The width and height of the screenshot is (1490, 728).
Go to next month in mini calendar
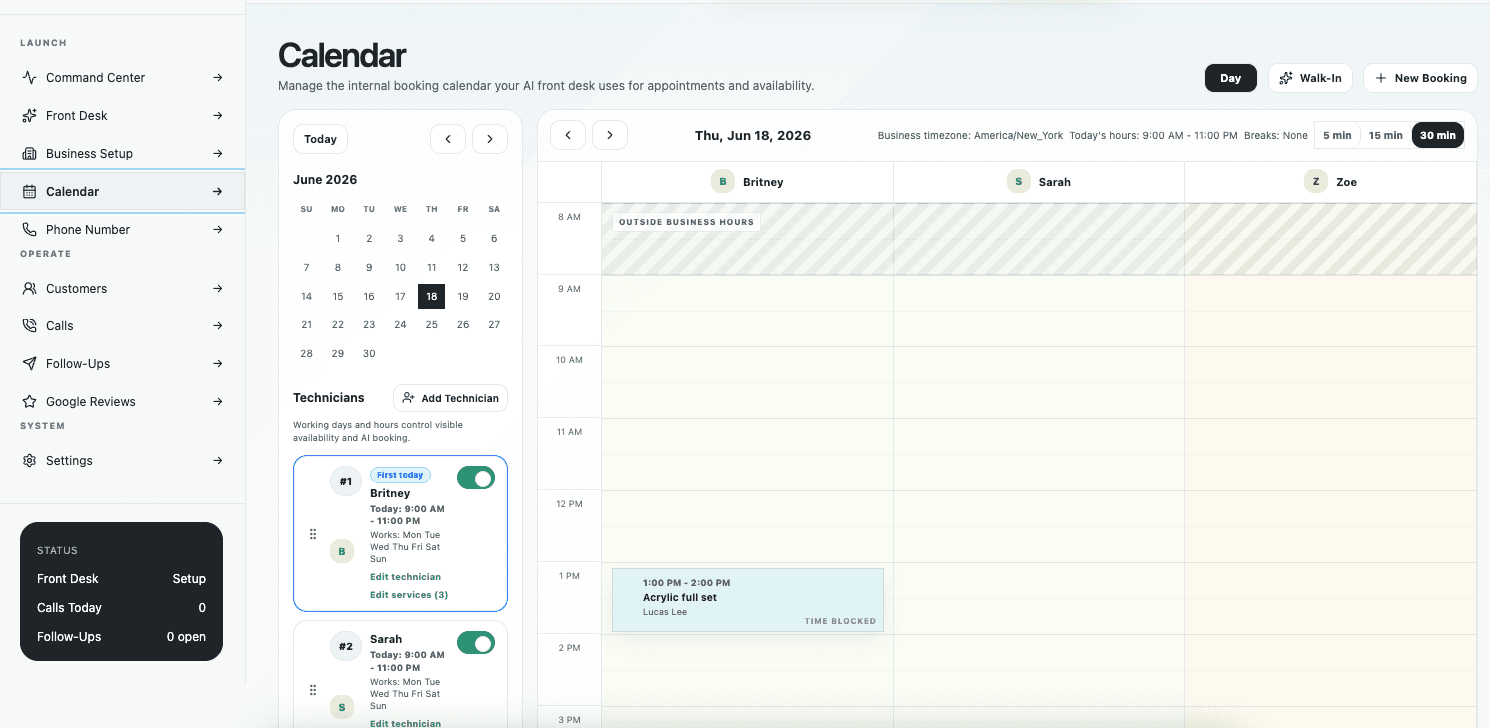point(490,139)
